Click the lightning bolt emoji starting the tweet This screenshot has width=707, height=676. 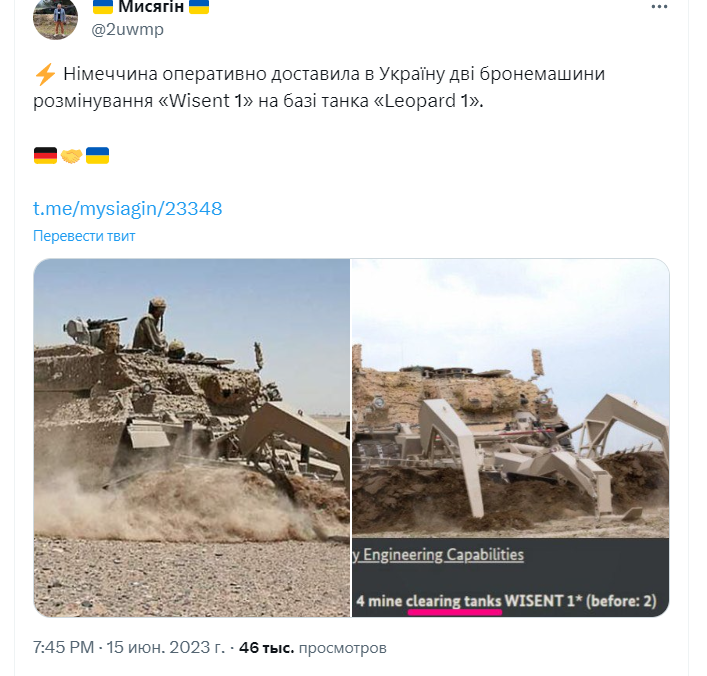[45, 74]
